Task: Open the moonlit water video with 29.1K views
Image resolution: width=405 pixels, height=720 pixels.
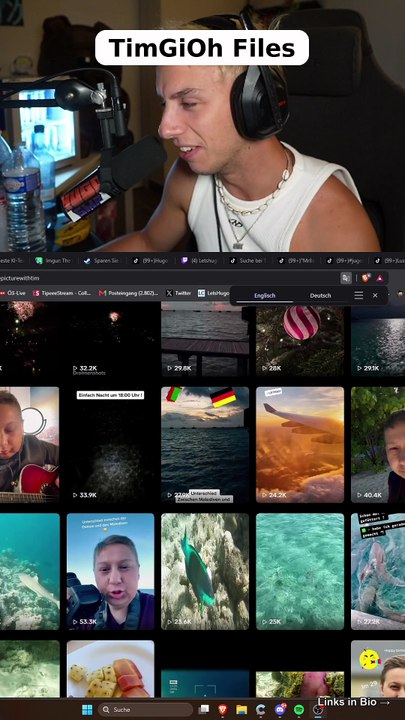Action: point(378,339)
